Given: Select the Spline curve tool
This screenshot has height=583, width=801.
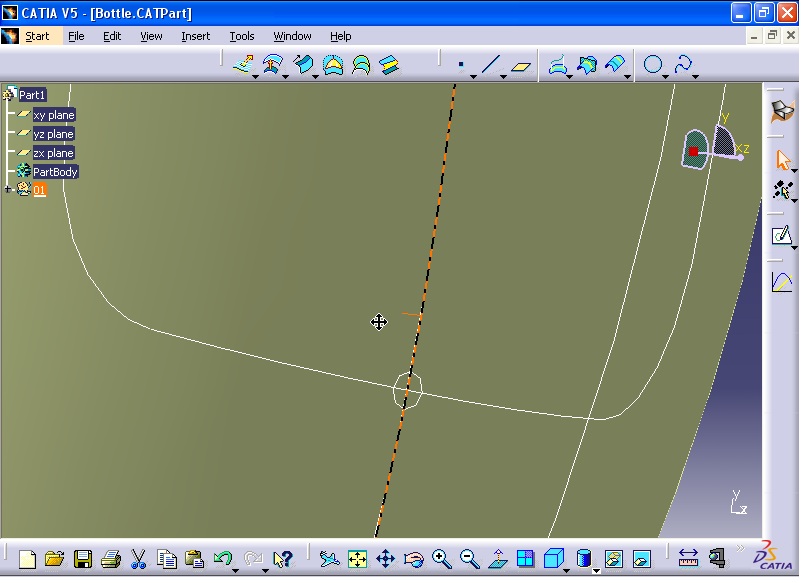Looking at the screenshot, I should pos(683,65).
